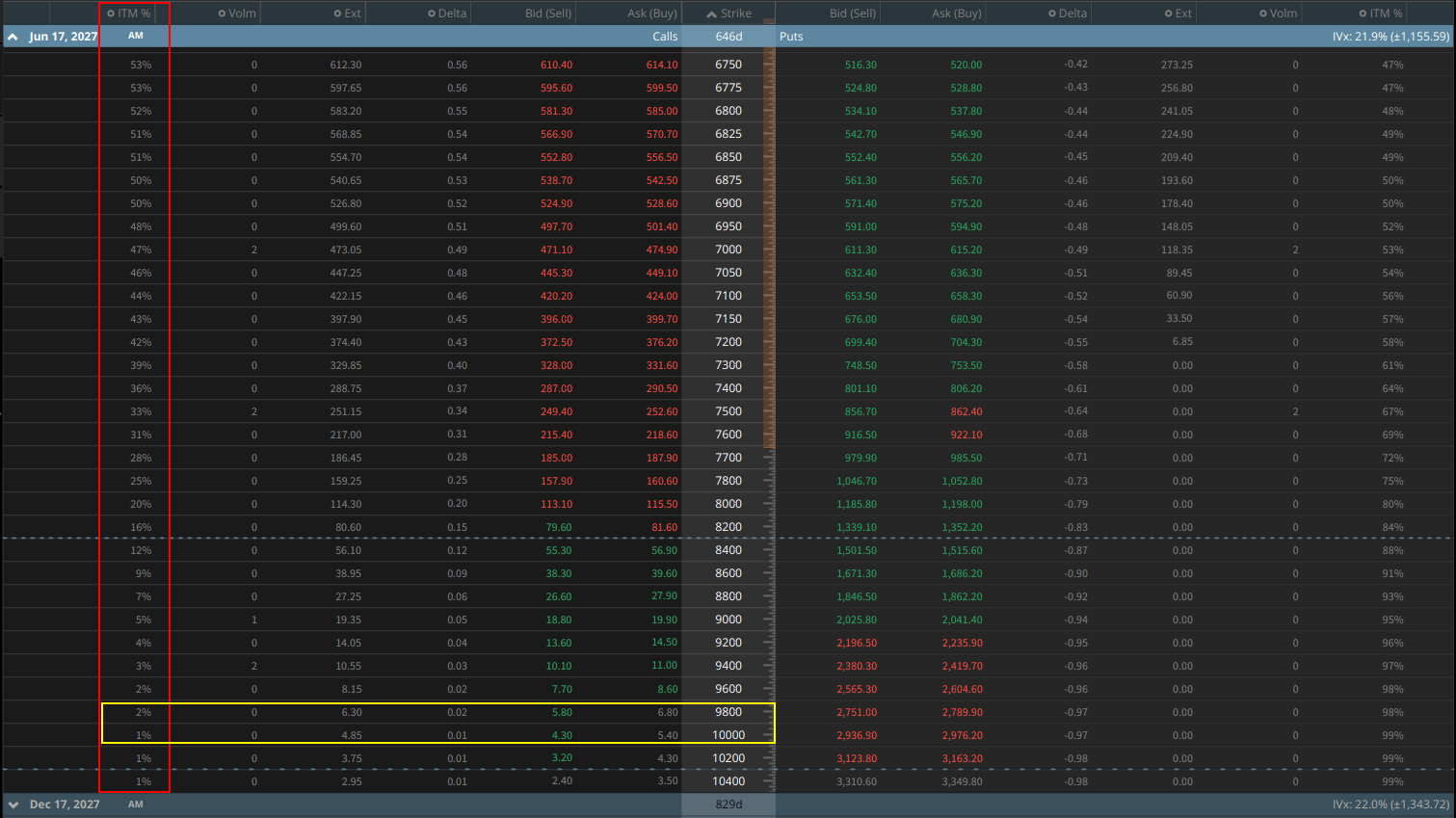The width and height of the screenshot is (1456, 818).
Task: Click call bid 249.40 on the 7500 row
Action: click(556, 411)
